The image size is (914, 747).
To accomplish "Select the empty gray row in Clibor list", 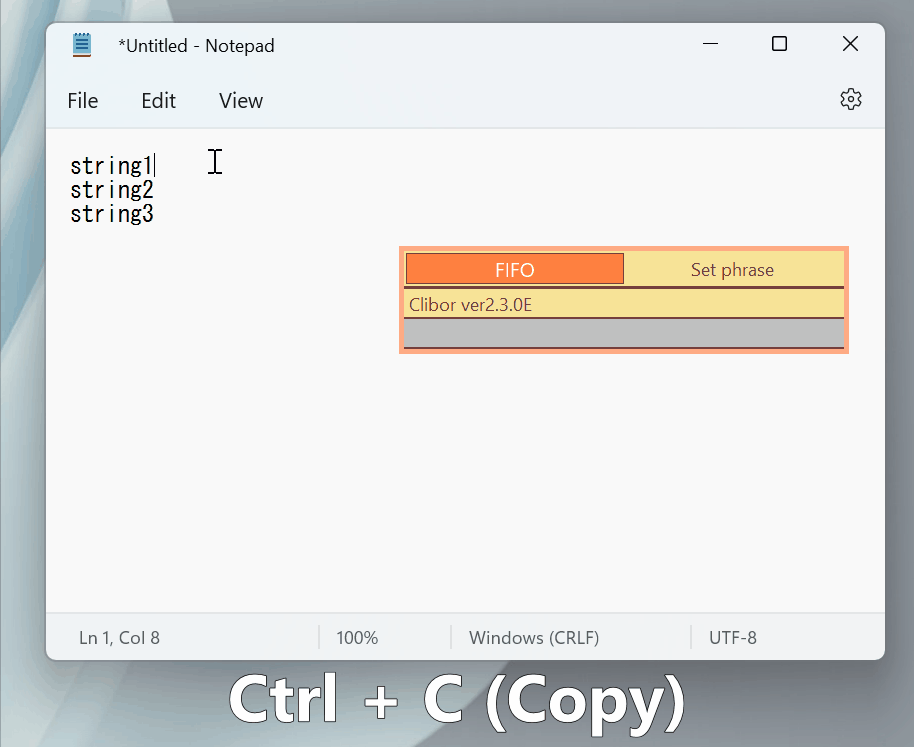I will (624, 333).
